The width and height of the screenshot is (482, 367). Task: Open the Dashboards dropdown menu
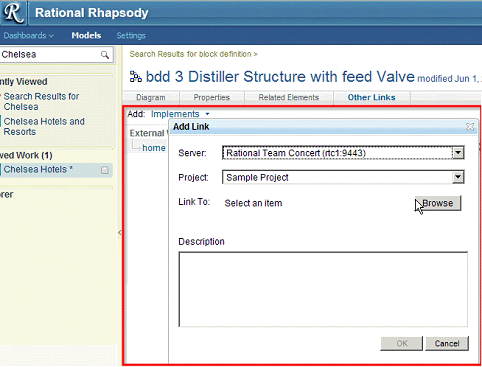pos(28,35)
